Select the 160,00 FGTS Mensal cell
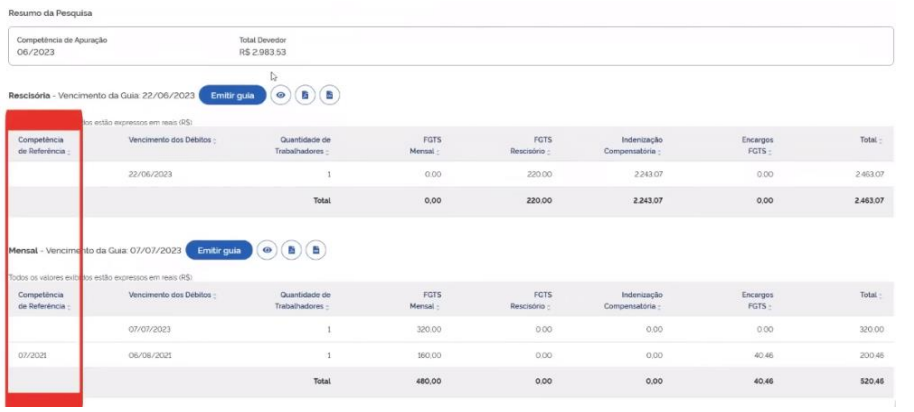914x412 pixels. pos(428,355)
